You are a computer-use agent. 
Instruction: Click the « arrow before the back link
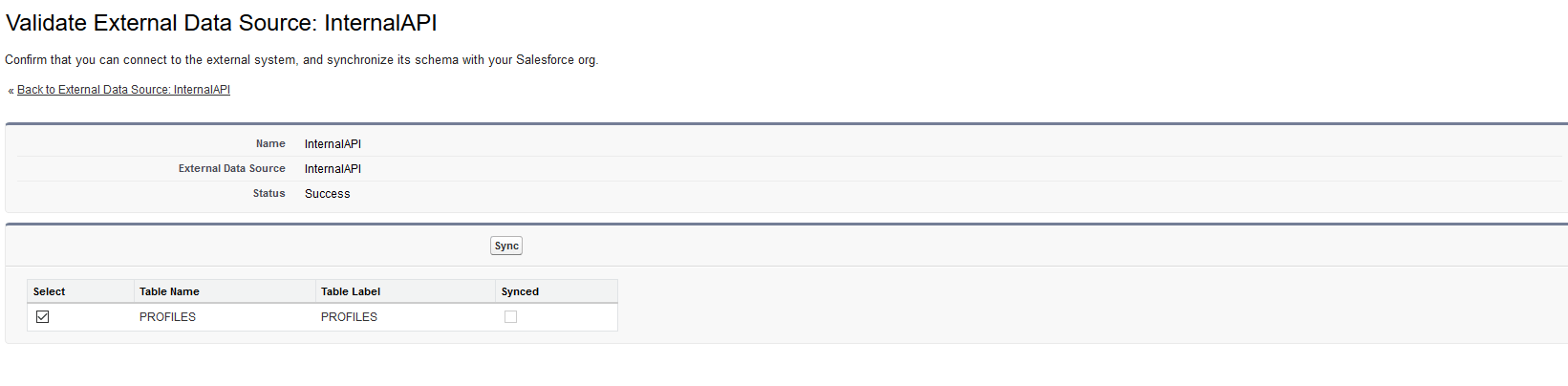pos(11,91)
